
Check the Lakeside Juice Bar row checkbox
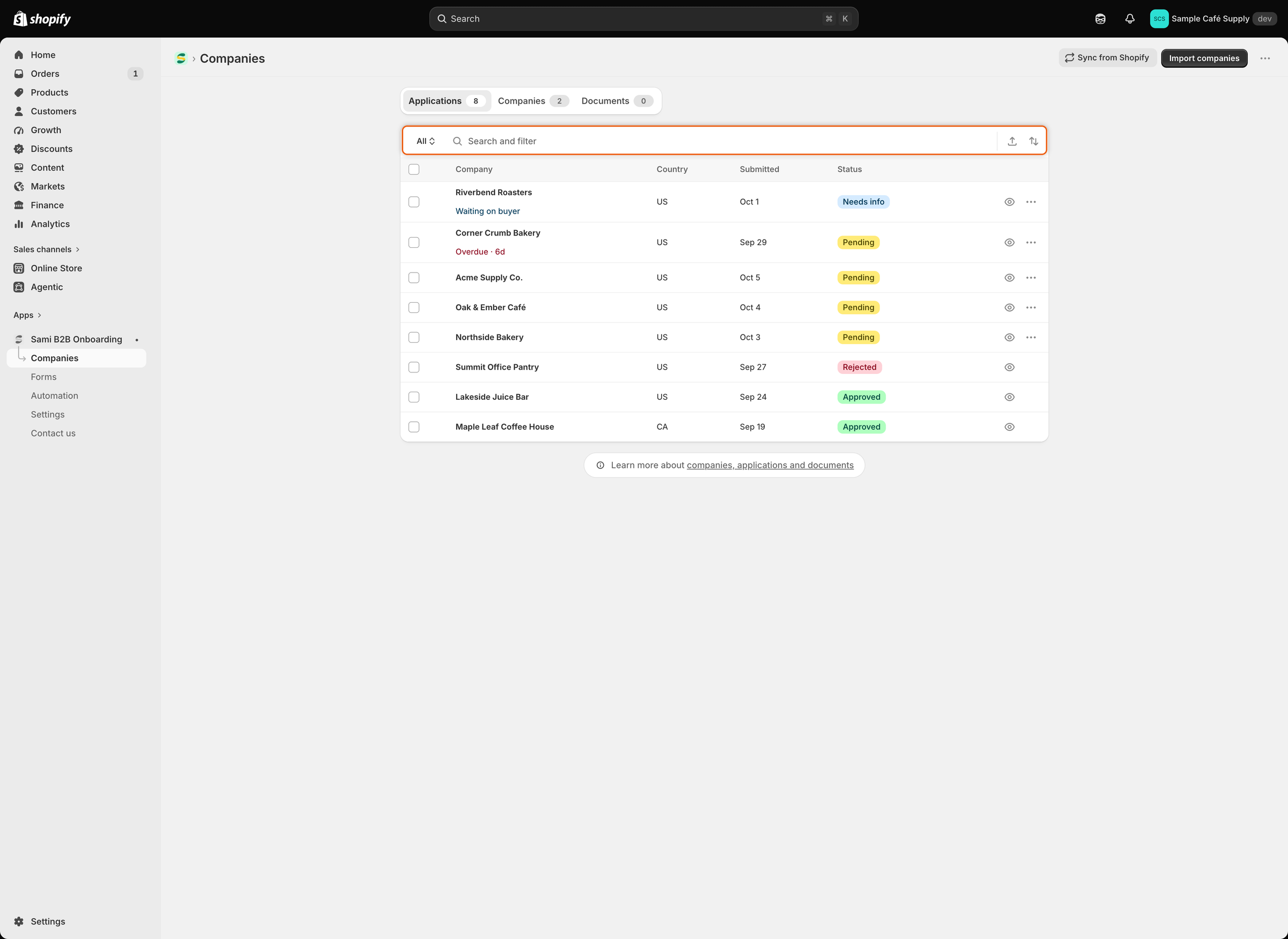point(414,397)
